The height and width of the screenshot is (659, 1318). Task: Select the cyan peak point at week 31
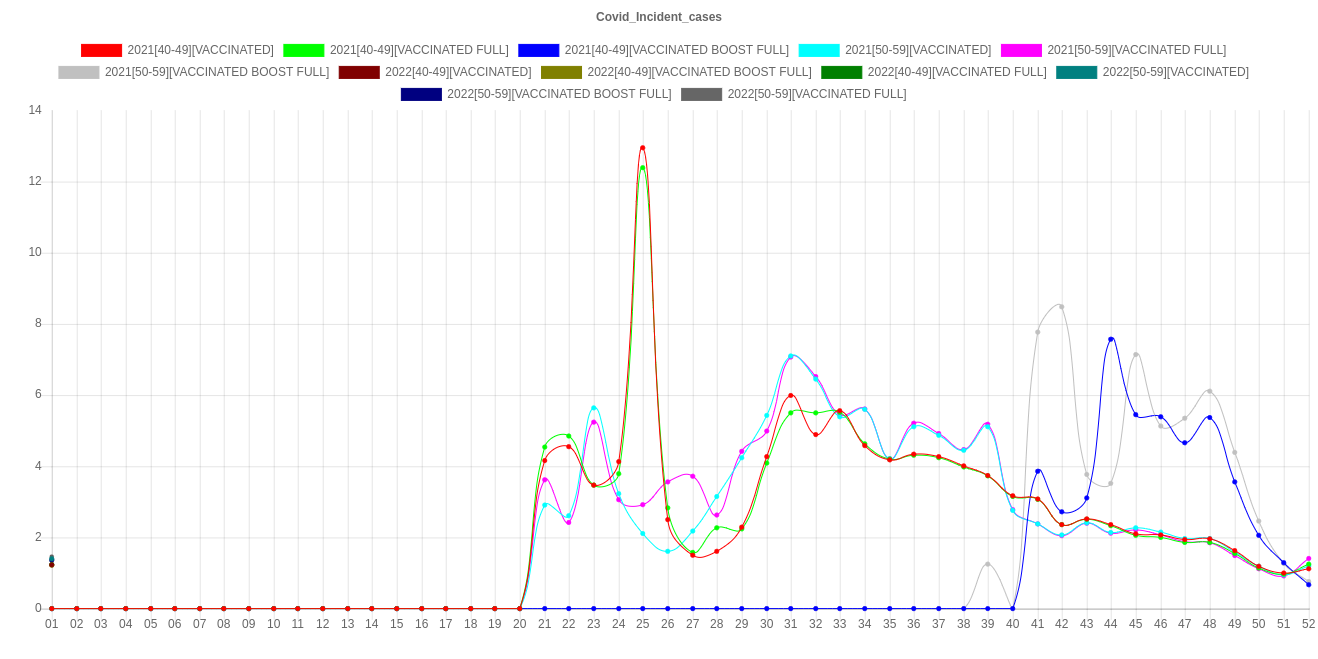point(791,356)
